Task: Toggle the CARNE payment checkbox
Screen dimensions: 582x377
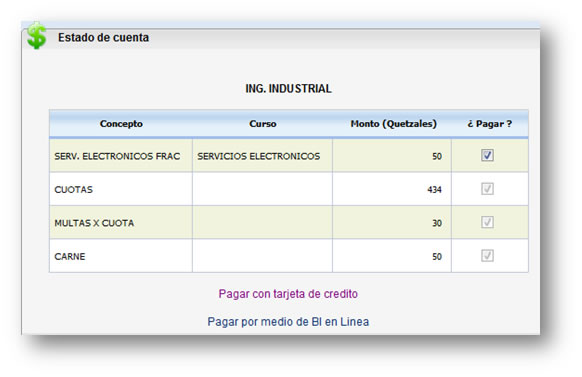Action: click(487, 255)
